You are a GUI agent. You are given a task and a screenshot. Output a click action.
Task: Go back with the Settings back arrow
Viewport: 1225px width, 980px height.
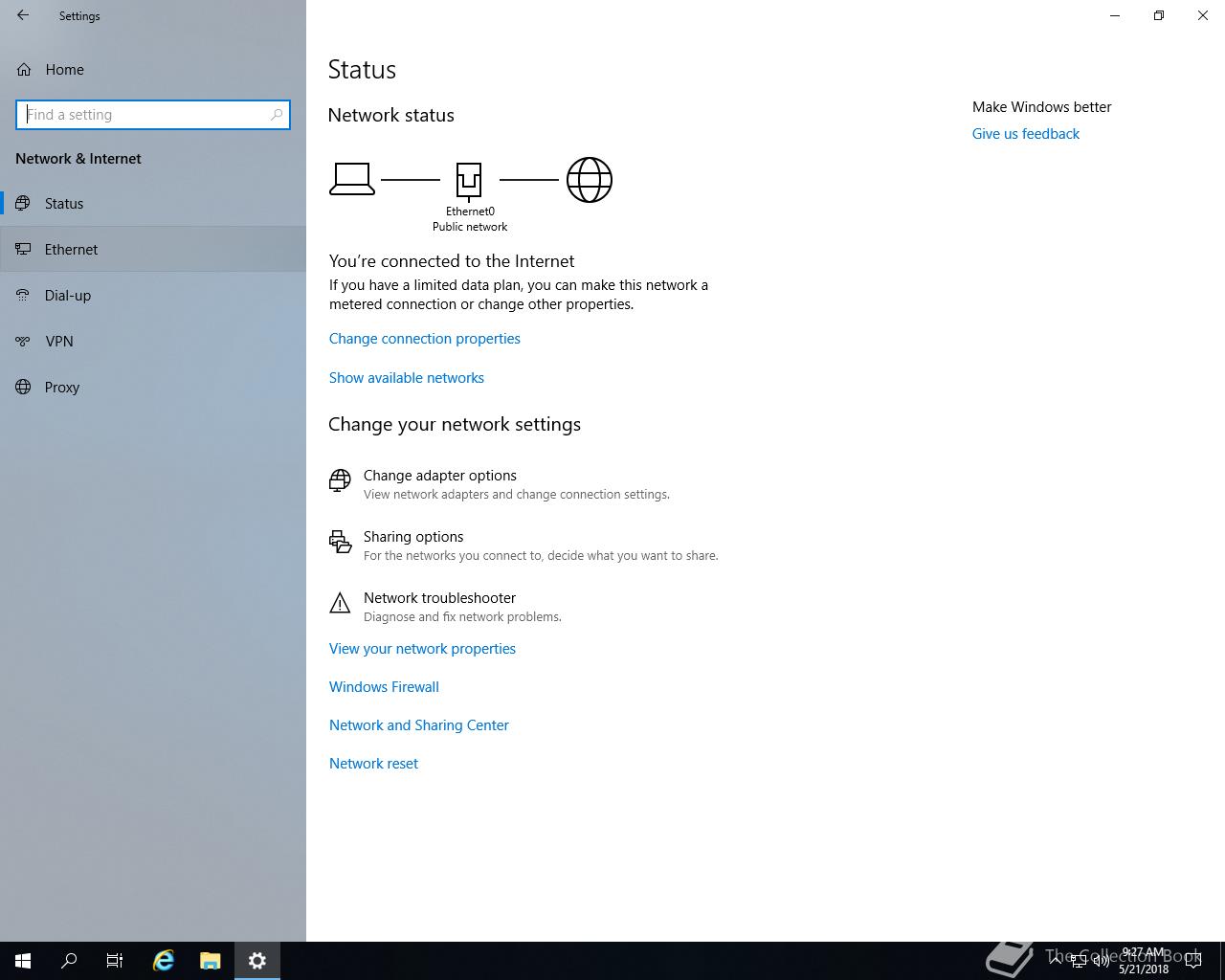coord(23,15)
